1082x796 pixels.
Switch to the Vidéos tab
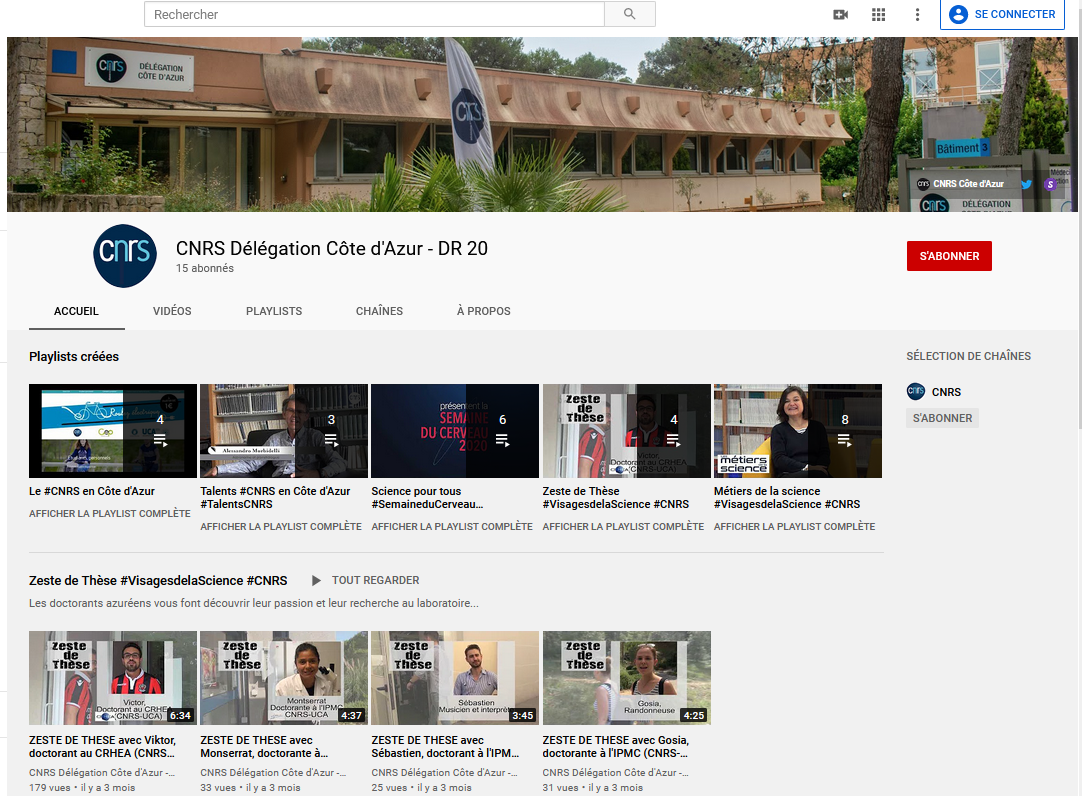[172, 311]
